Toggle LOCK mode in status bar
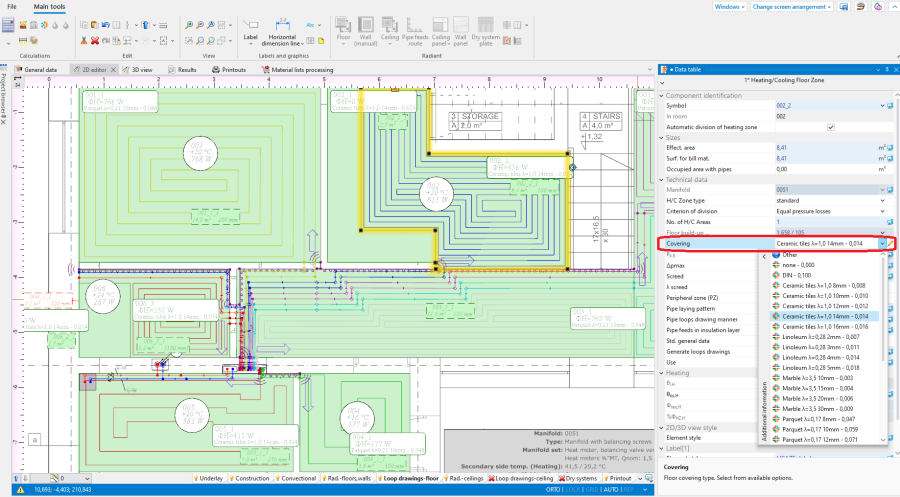 tap(573, 490)
